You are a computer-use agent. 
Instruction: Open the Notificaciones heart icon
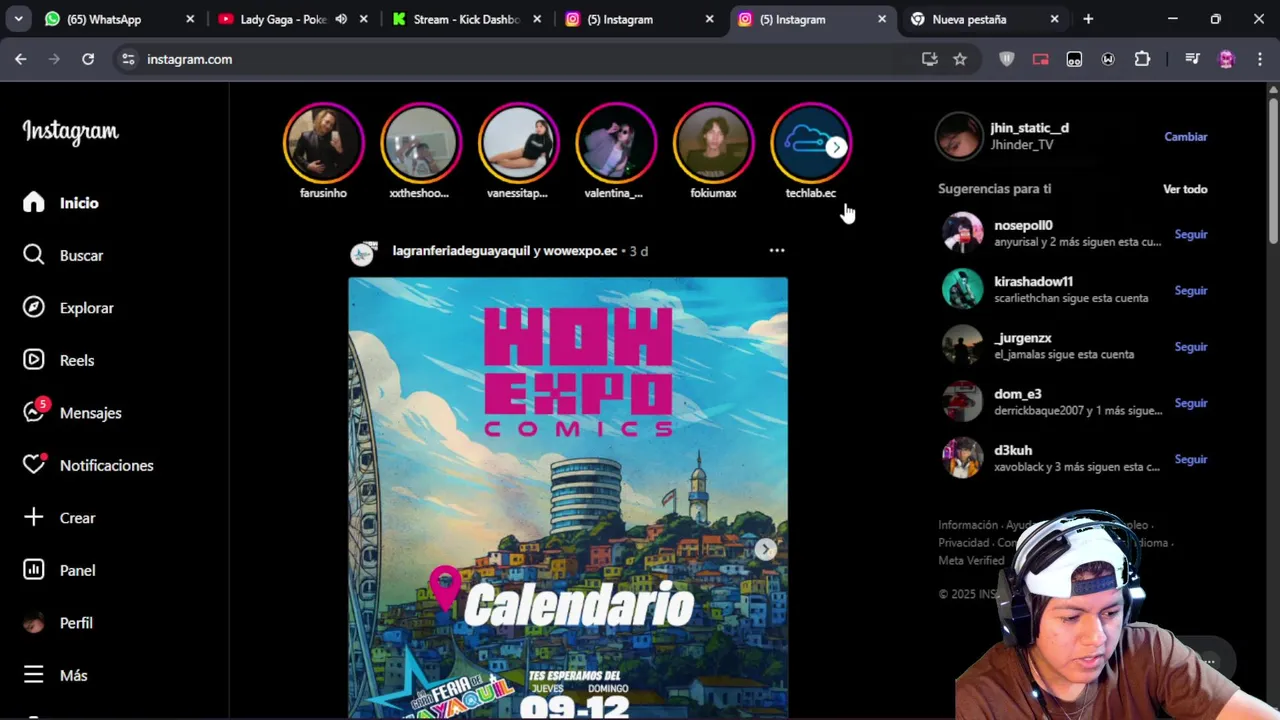pyautogui.click(x=34, y=465)
